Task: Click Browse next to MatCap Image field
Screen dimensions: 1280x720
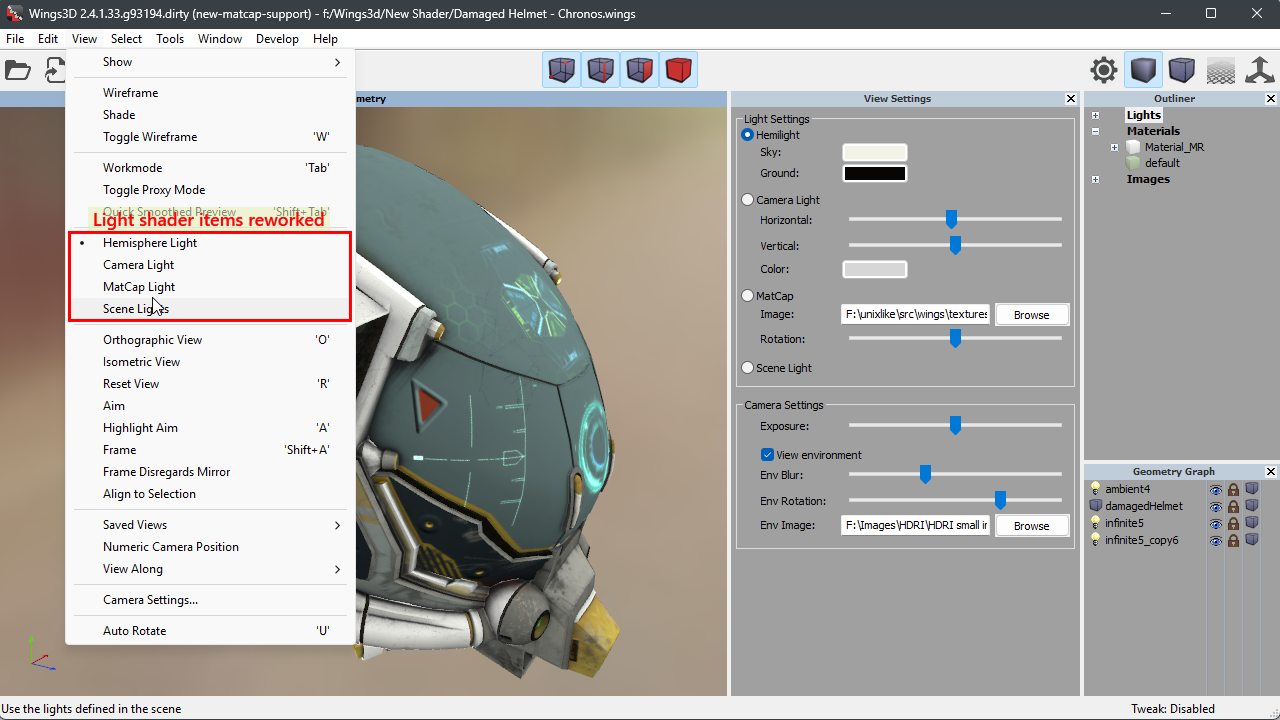Action: tap(1032, 314)
